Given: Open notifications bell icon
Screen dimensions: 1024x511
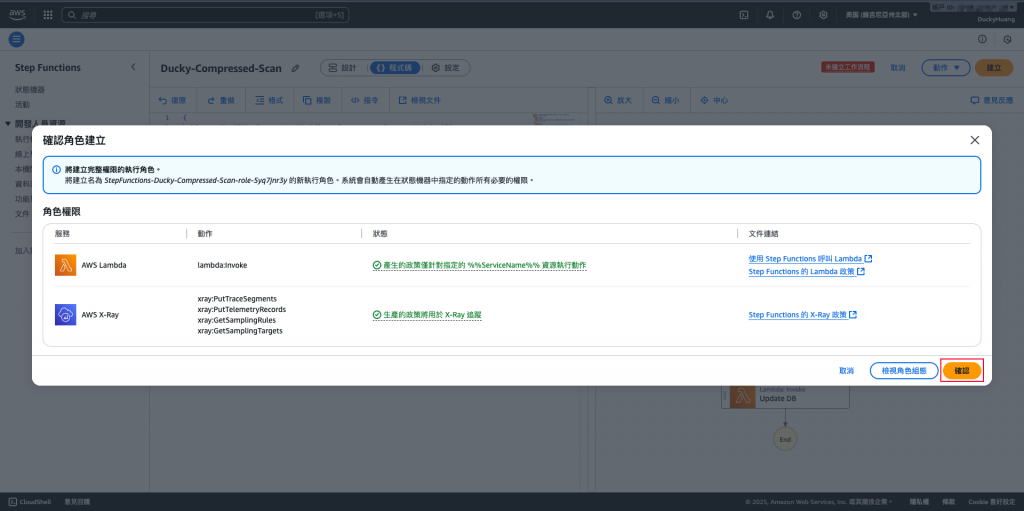Looking at the screenshot, I should click(770, 14).
